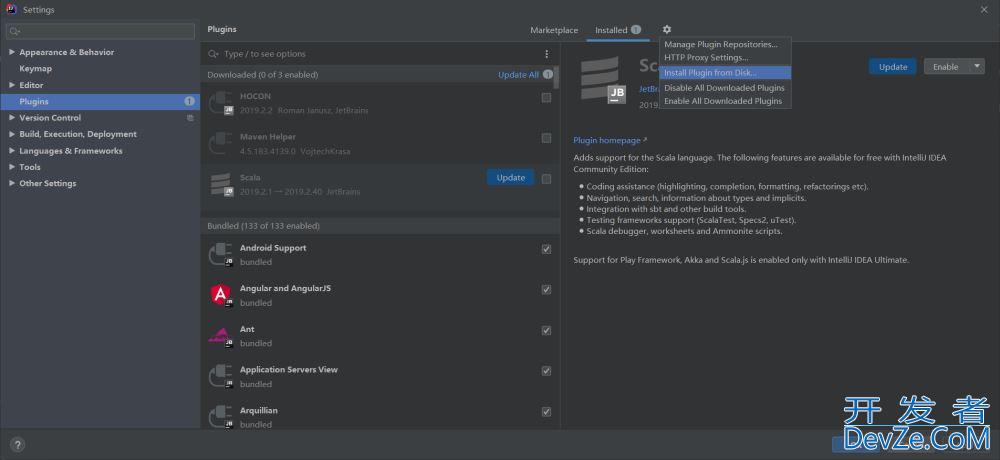Click the Downloaded (0 of 3 enabled) header
Screen dimensions: 1000x460
point(262,75)
